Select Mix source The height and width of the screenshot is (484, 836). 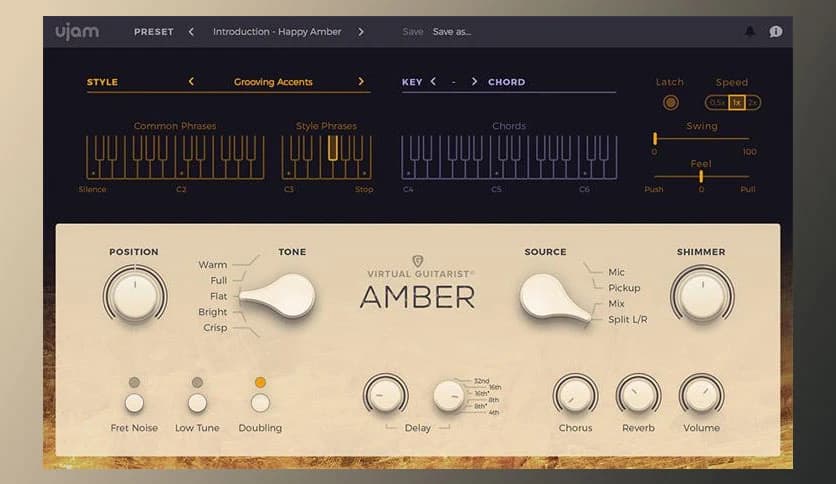(x=616, y=303)
